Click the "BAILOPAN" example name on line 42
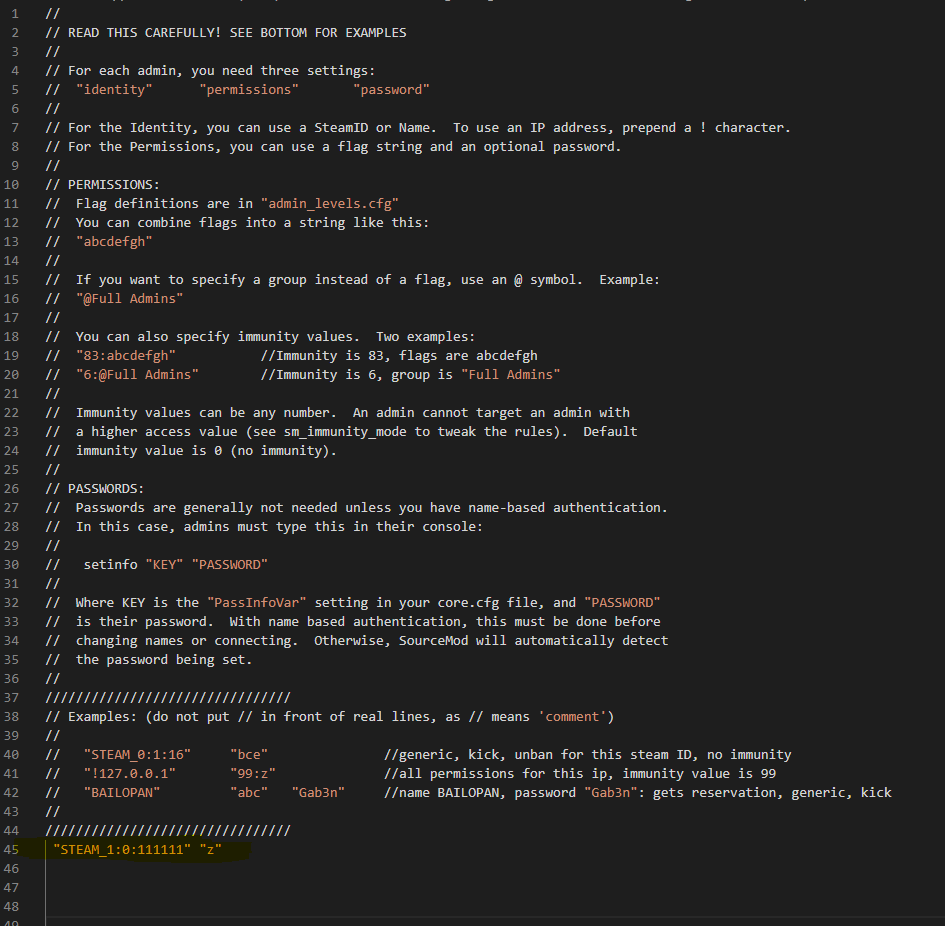The width and height of the screenshot is (945, 926). point(122,793)
